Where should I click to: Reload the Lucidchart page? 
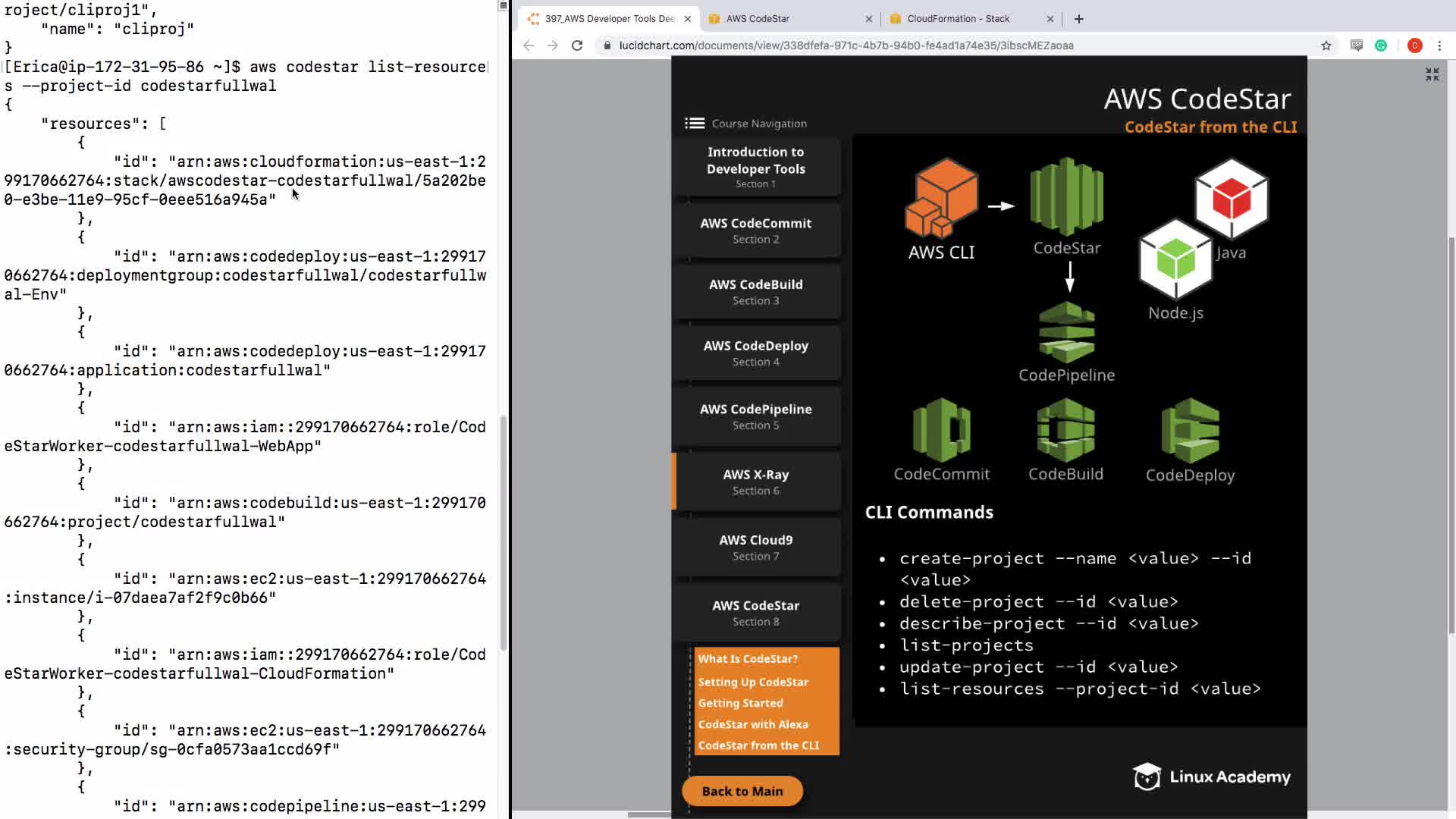tap(577, 45)
